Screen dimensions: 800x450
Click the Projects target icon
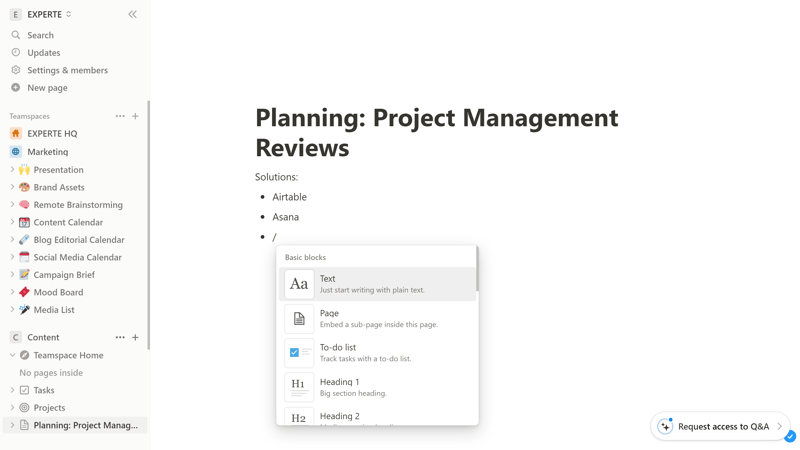coord(24,407)
